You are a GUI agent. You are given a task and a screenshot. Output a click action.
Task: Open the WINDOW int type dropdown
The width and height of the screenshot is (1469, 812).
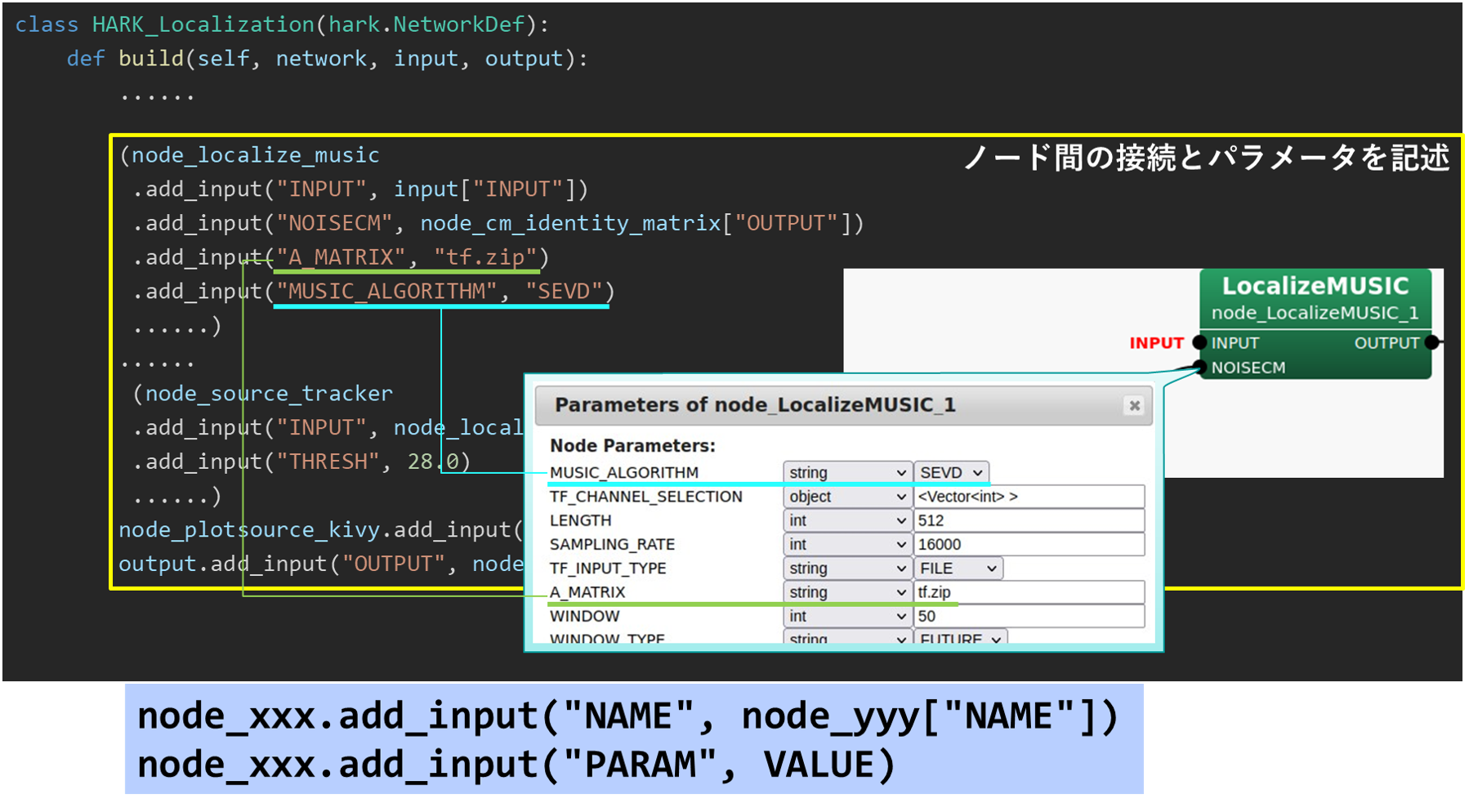(x=847, y=616)
